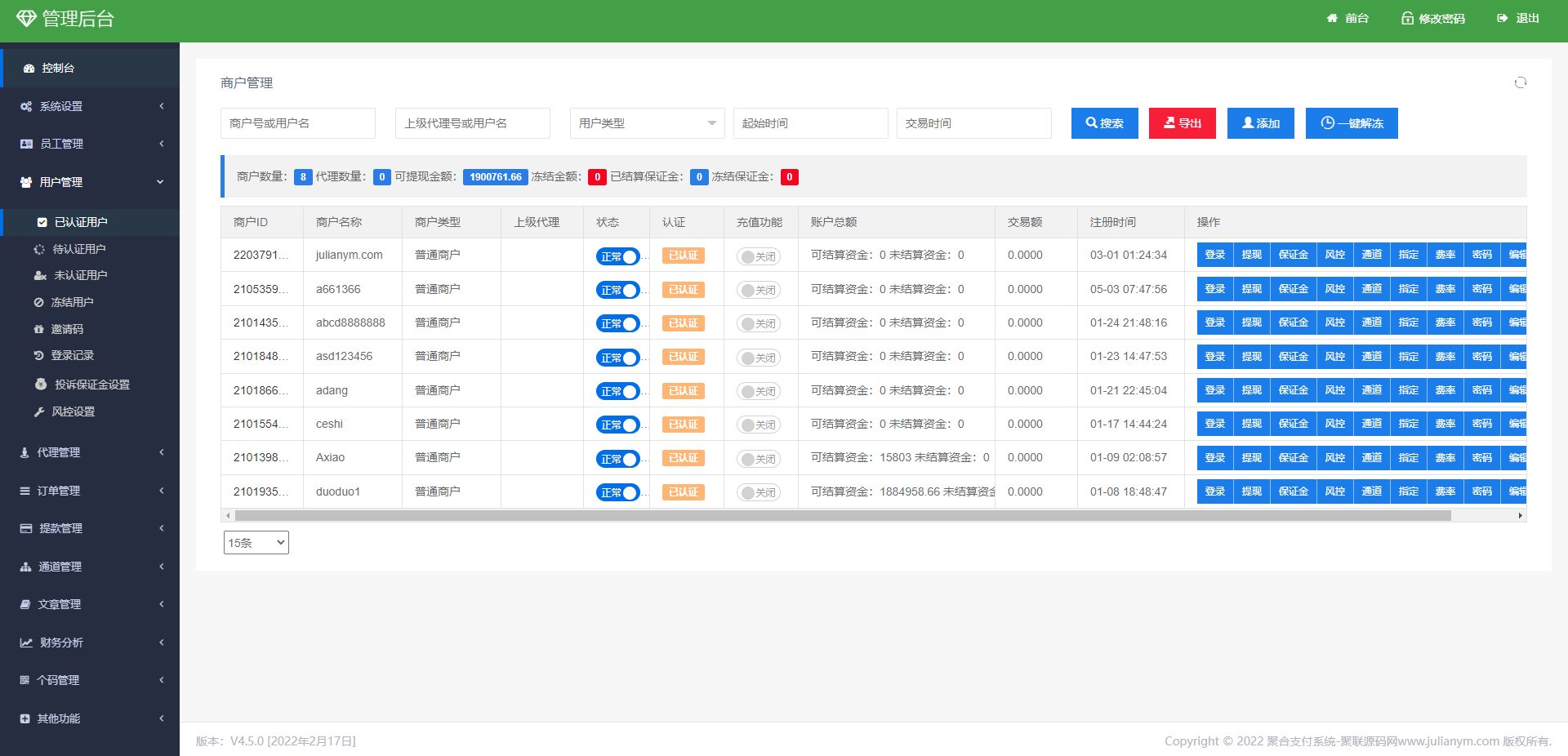
Task: Click the 一键解冻 button
Action: pyautogui.click(x=1352, y=123)
